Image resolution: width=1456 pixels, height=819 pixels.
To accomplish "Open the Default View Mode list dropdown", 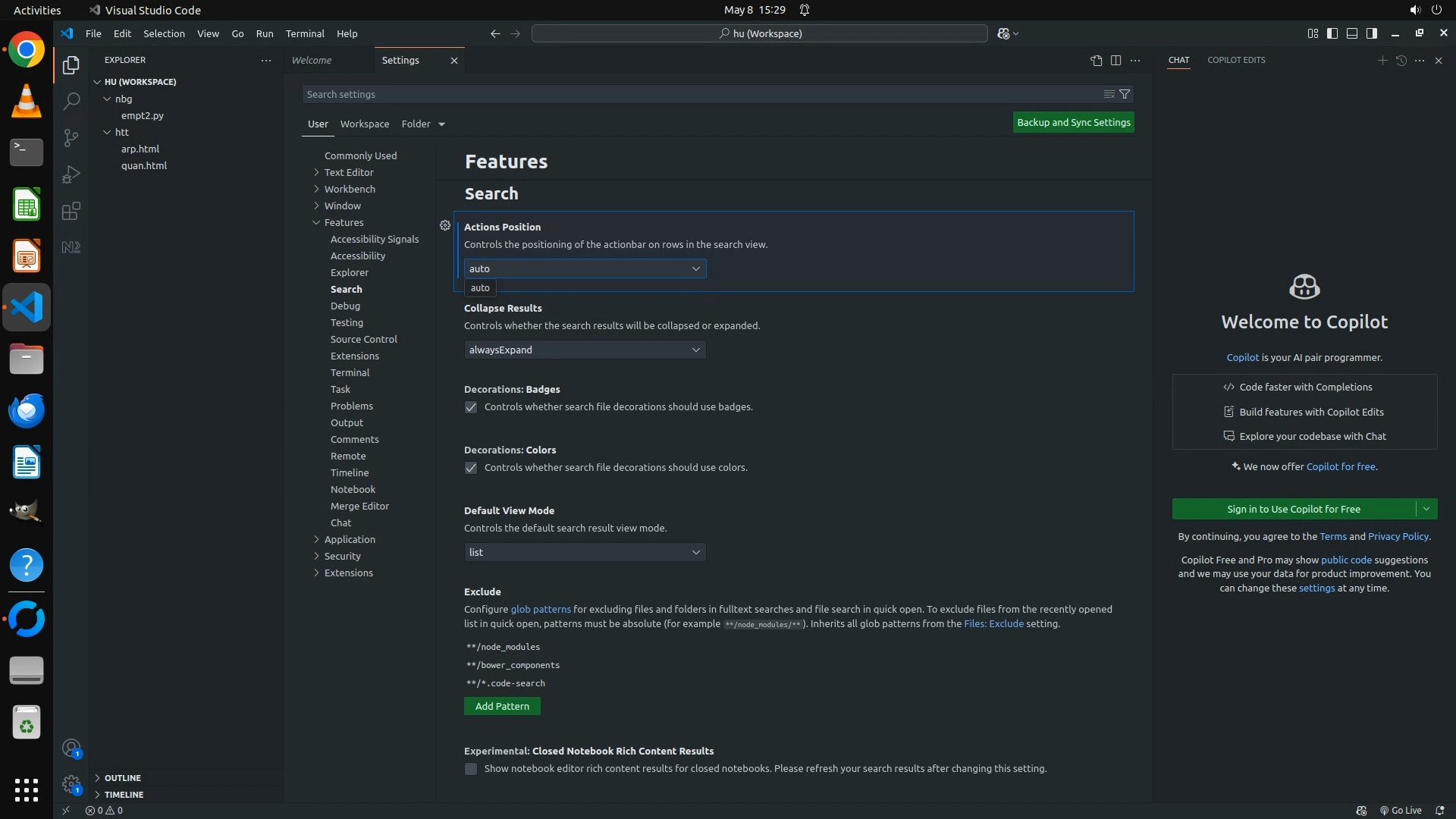I will (585, 552).
